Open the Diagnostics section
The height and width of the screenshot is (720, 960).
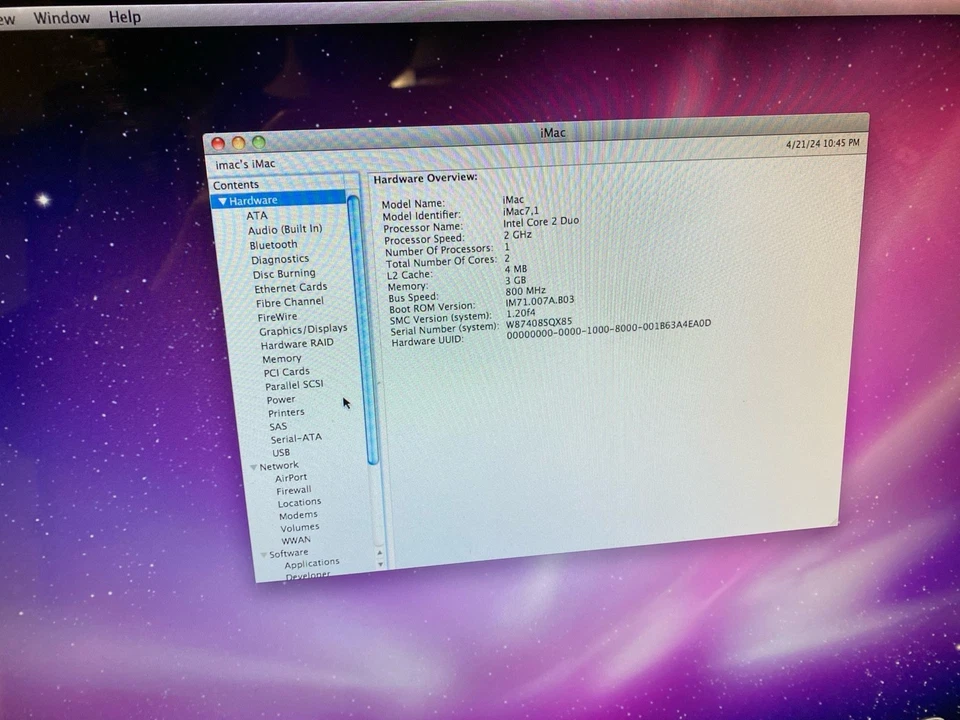(x=280, y=258)
